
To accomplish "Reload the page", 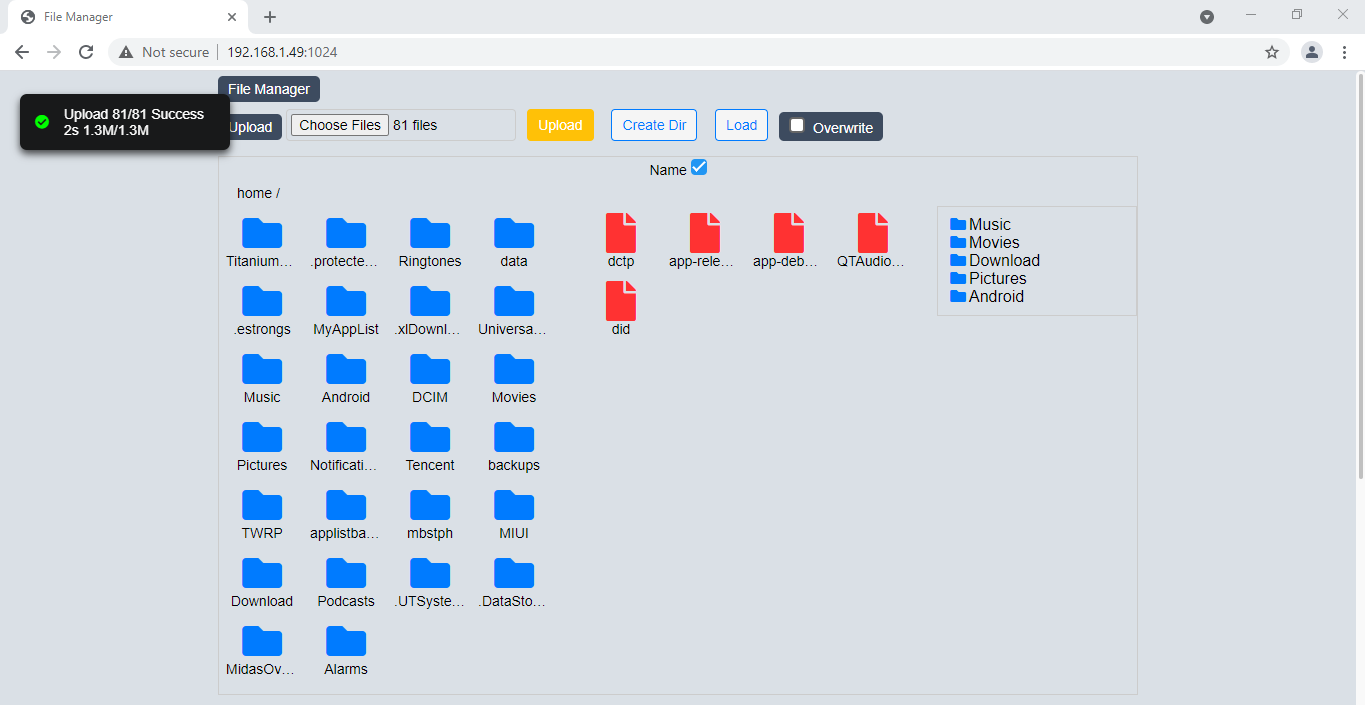I will [x=86, y=52].
